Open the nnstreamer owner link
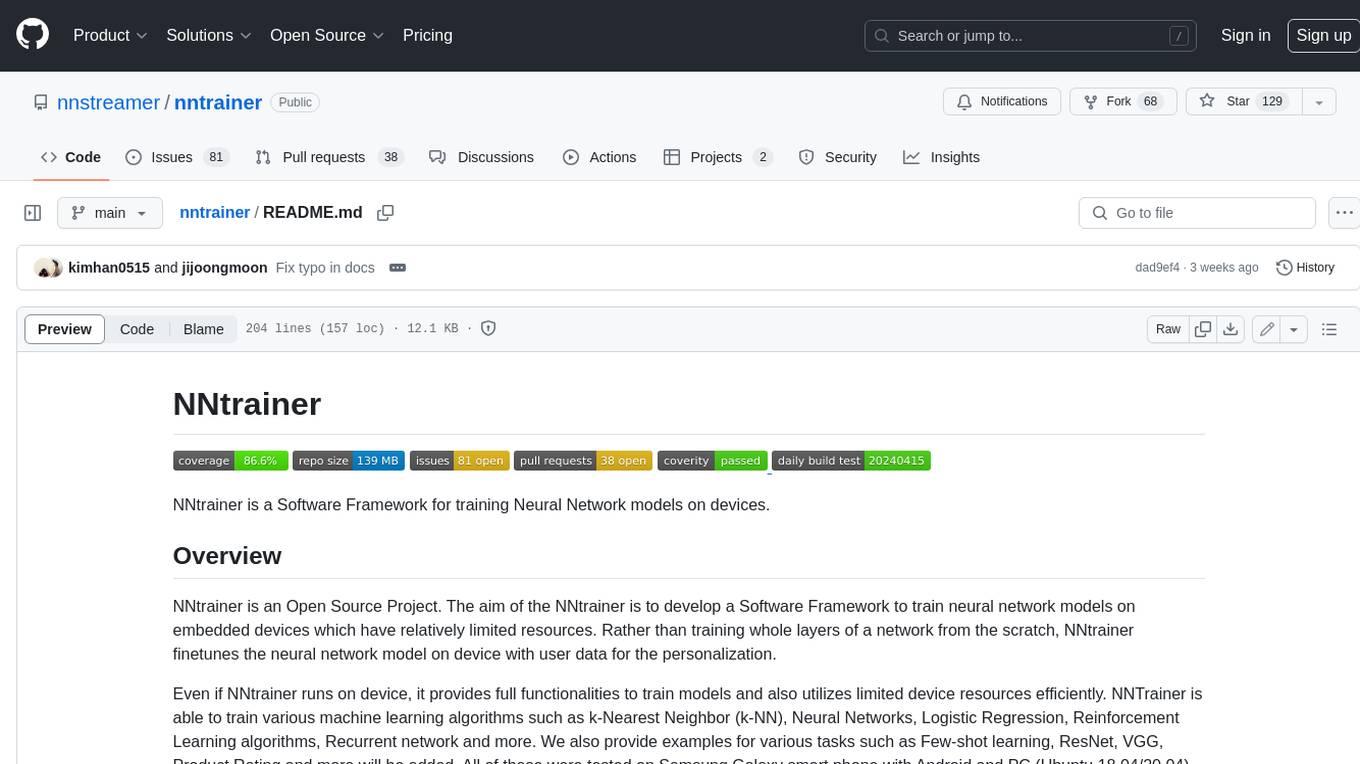The height and width of the screenshot is (764, 1360). [108, 102]
